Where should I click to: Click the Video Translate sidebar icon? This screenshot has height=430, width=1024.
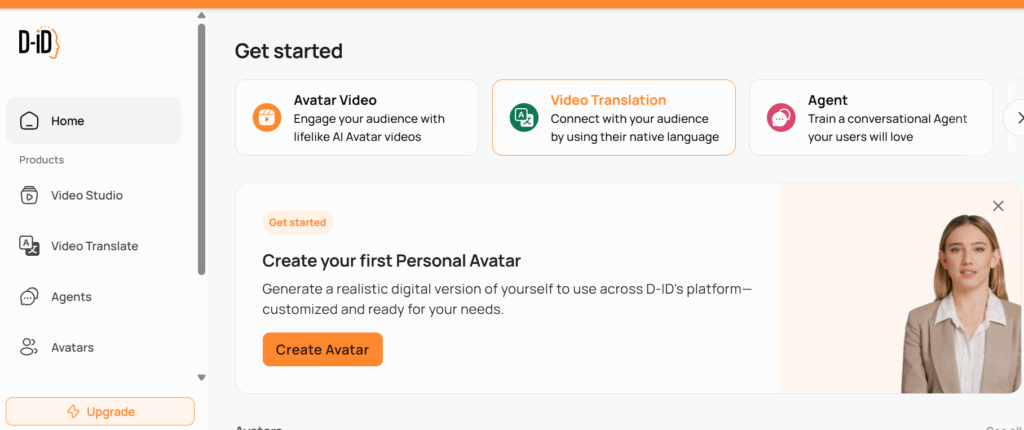(x=29, y=246)
